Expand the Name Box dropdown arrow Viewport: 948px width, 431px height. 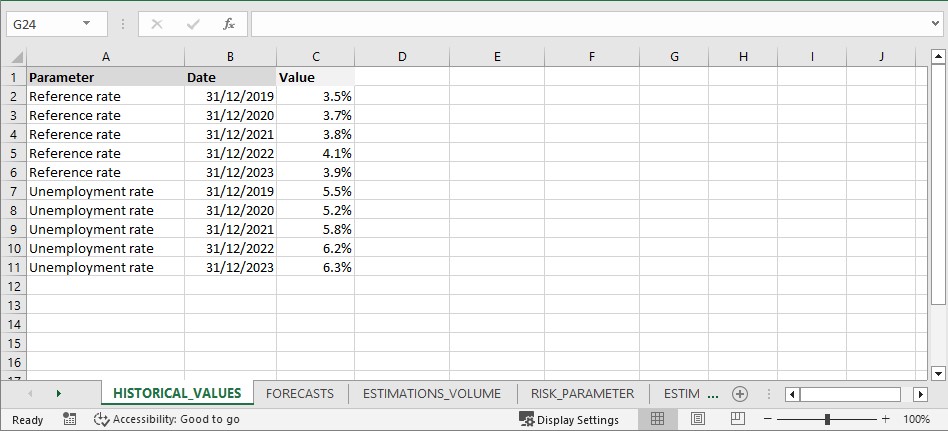coord(86,24)
